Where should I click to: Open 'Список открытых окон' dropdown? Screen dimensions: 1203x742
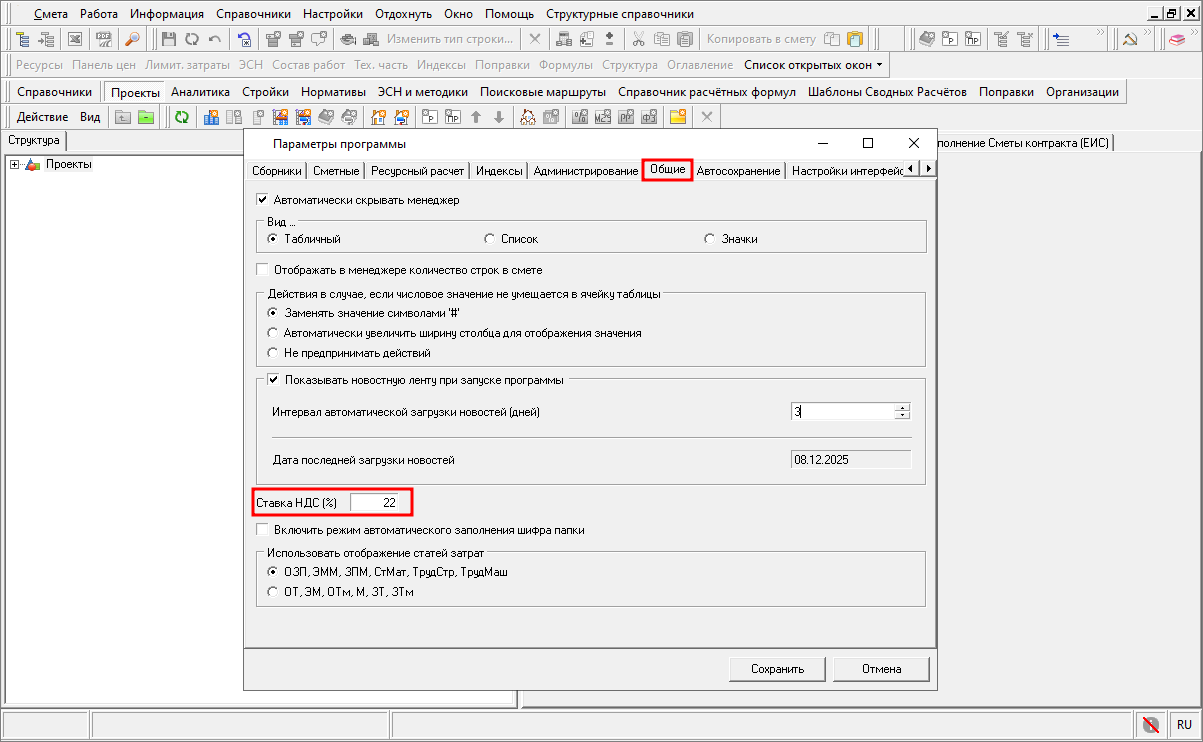(813, 65)
